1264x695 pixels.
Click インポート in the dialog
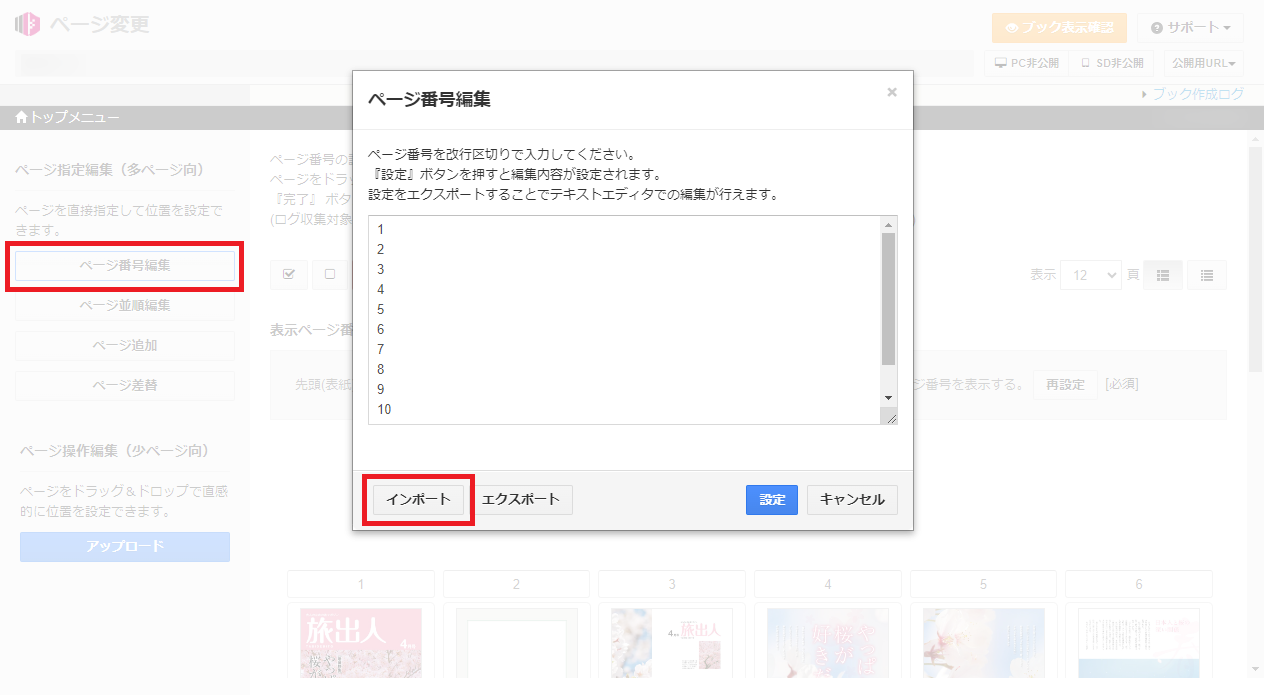click(x=416, y=500)
